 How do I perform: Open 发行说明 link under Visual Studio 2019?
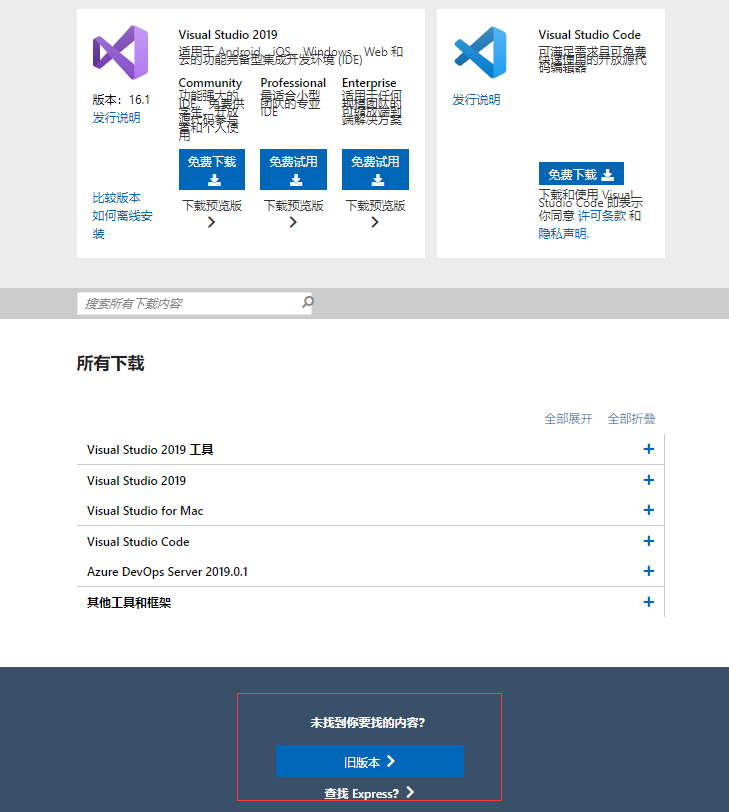116,118
